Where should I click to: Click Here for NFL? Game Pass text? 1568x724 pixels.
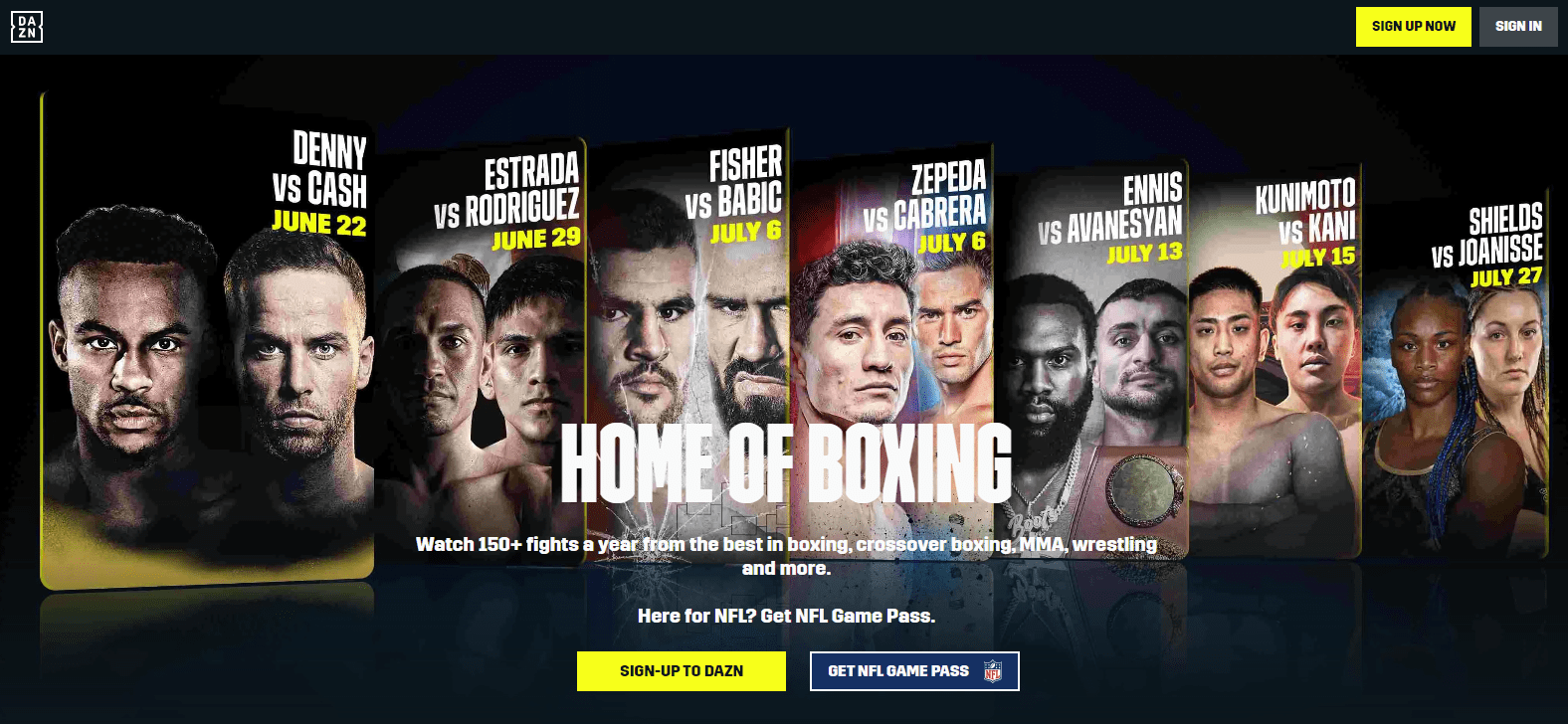(x=786, y=616)
